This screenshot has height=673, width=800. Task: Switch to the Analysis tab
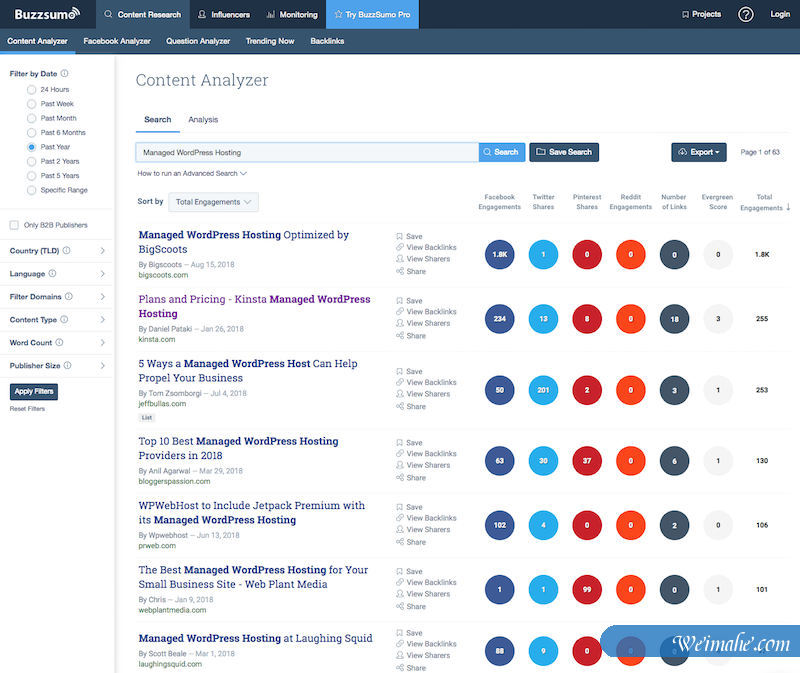click(x=203, y=120)
